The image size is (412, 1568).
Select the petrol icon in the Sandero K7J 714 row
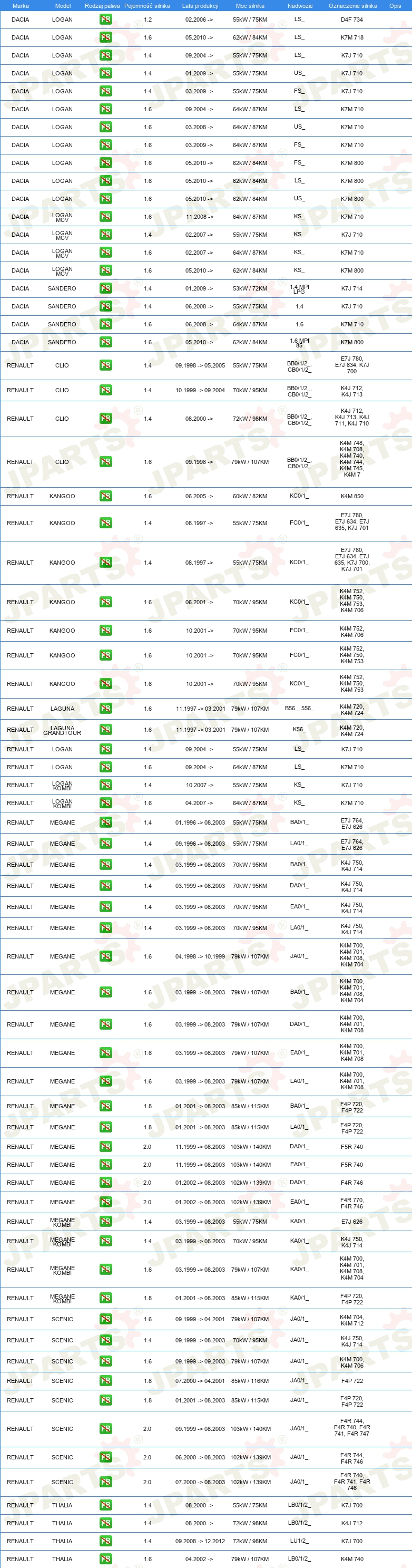105,288
